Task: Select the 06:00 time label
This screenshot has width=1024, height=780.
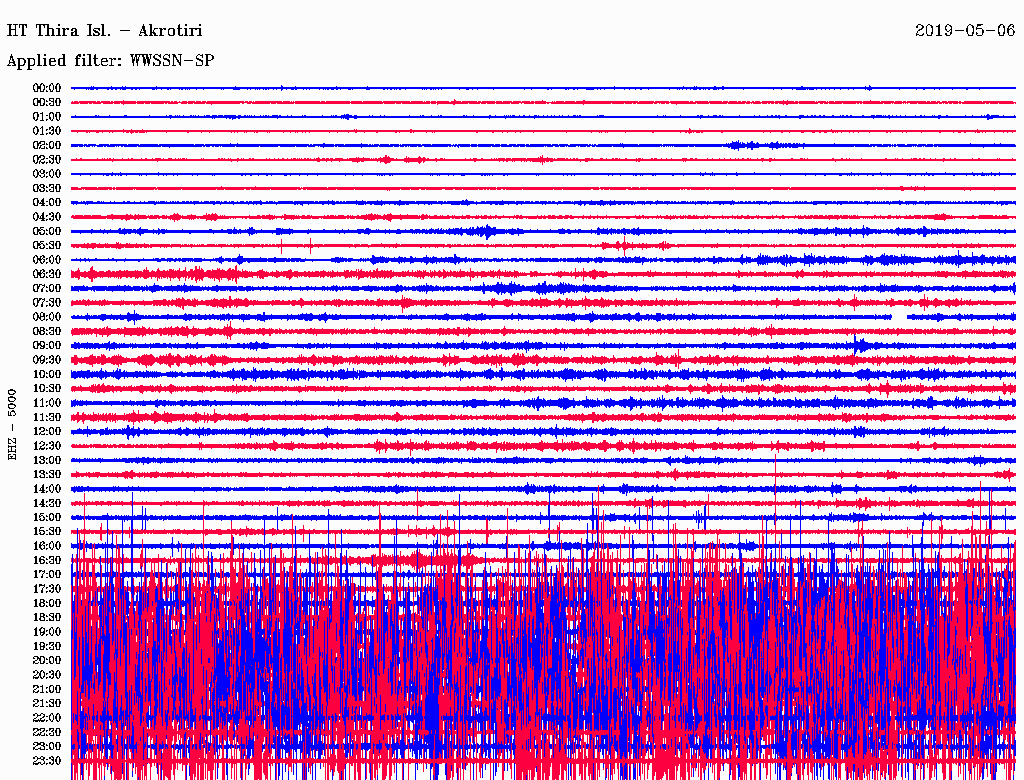Action: 47,259
